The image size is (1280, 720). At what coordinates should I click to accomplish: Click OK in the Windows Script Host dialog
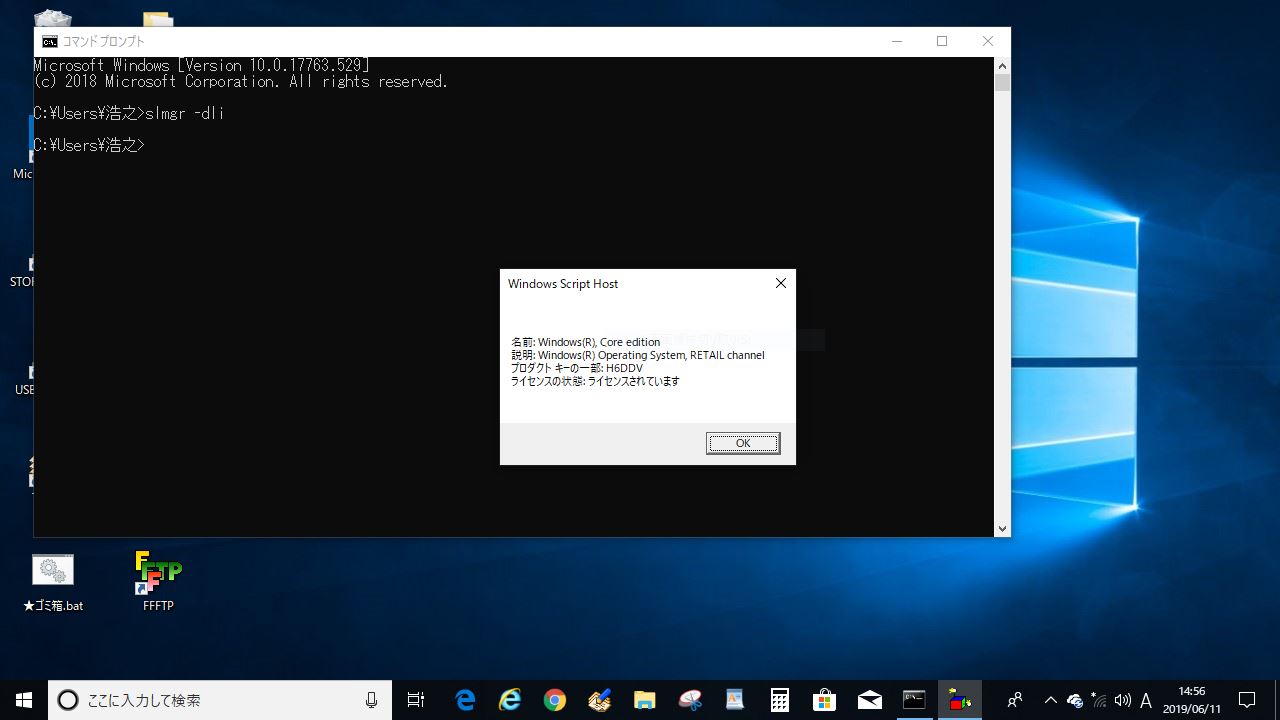pos(743,443)
